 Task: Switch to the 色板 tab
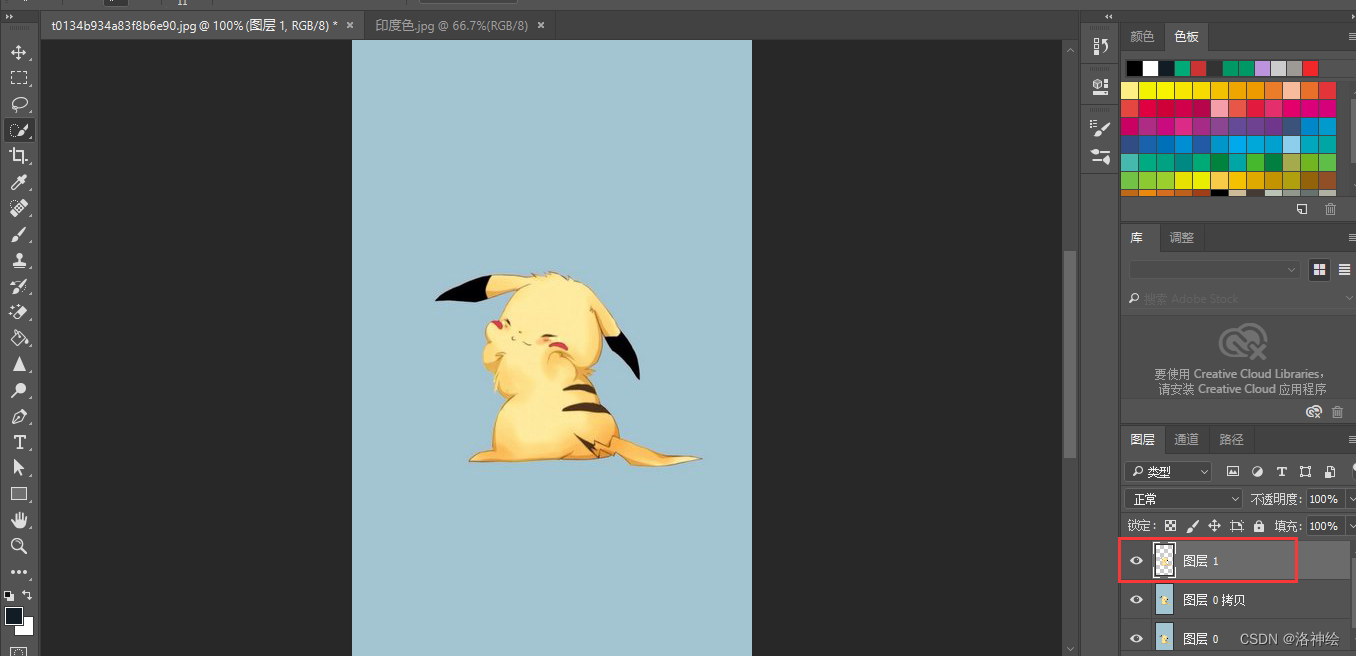(1186, 37)
